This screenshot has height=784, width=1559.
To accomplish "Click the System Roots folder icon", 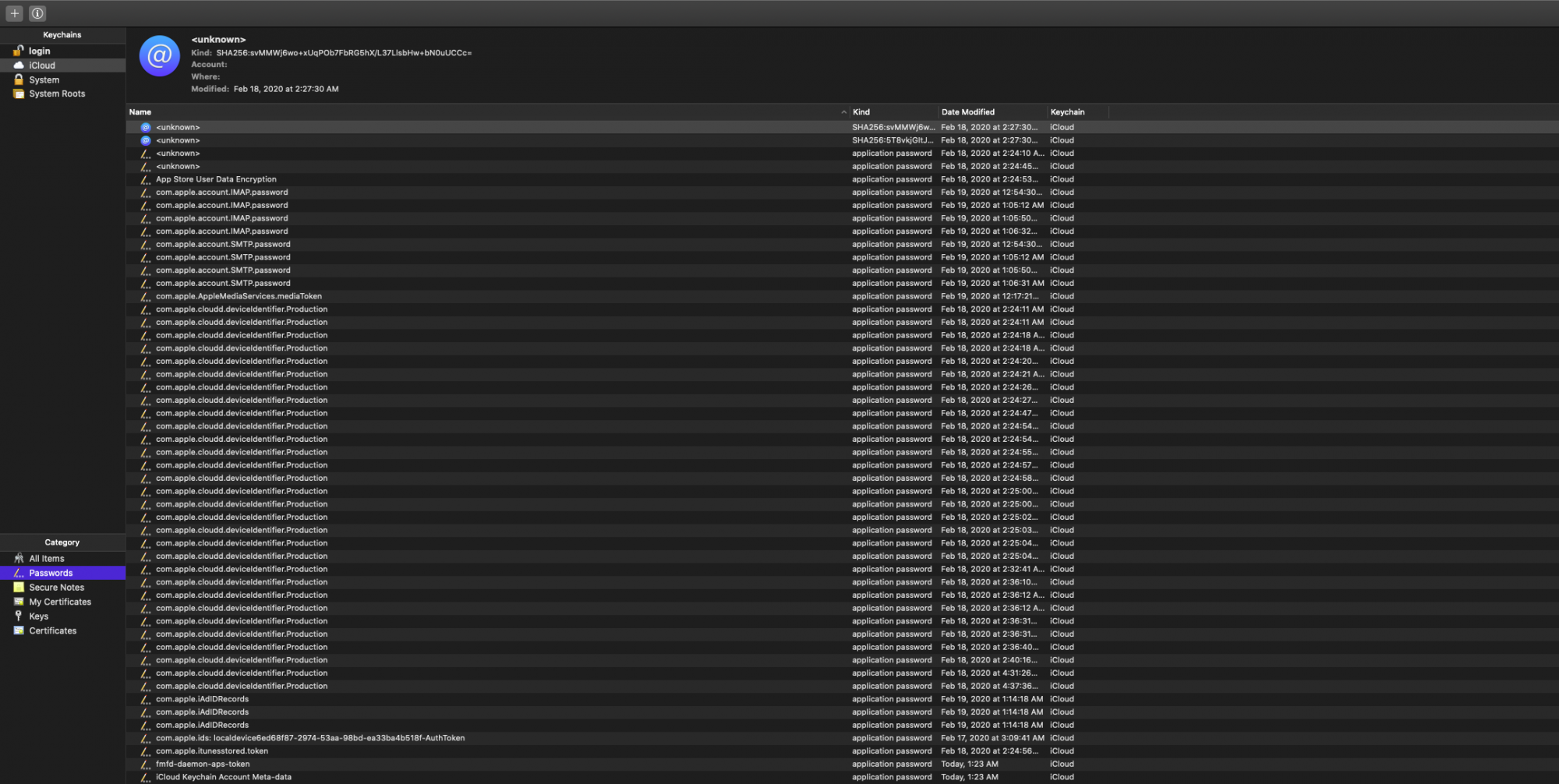I will [19, 94].
